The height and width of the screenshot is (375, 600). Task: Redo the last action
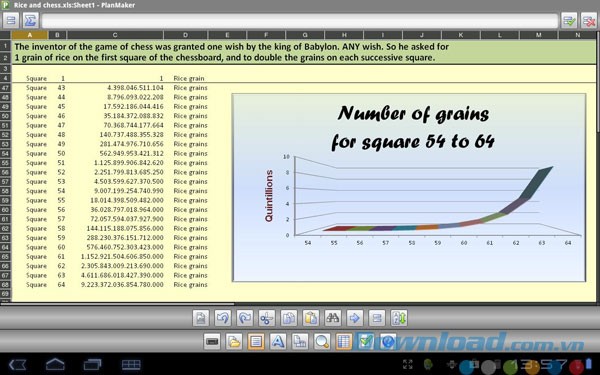click(x=245, y=318)
